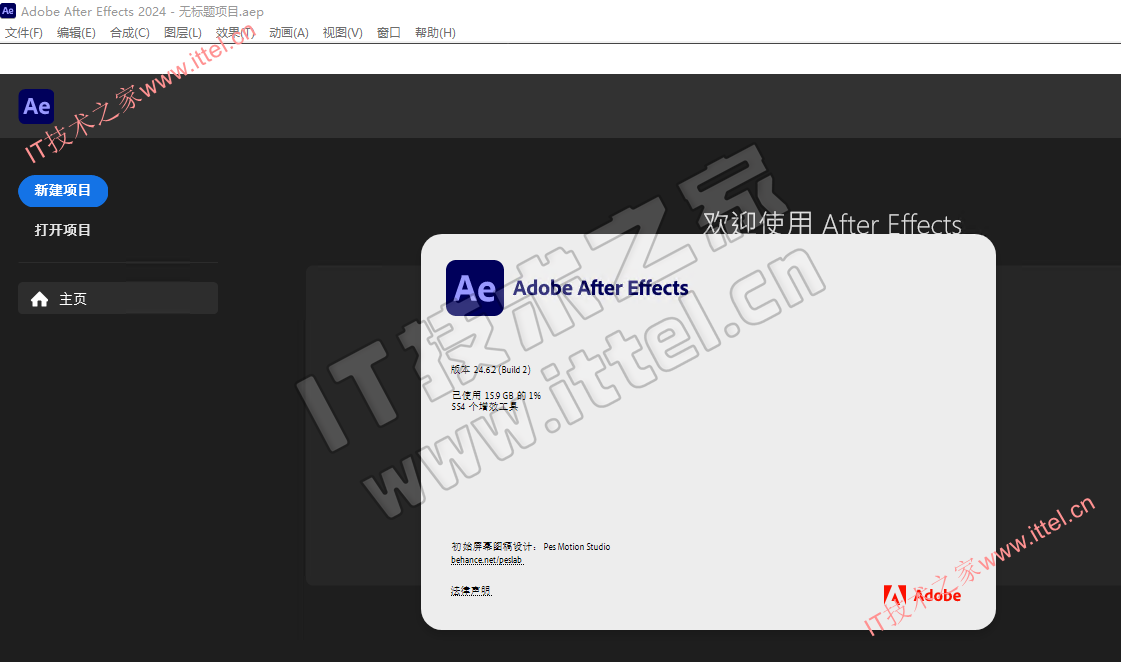Image resolution: width=1121 pixels, height=662 pixels.
Task: Click the Ae logo in the About dialog
Action: 475,288
